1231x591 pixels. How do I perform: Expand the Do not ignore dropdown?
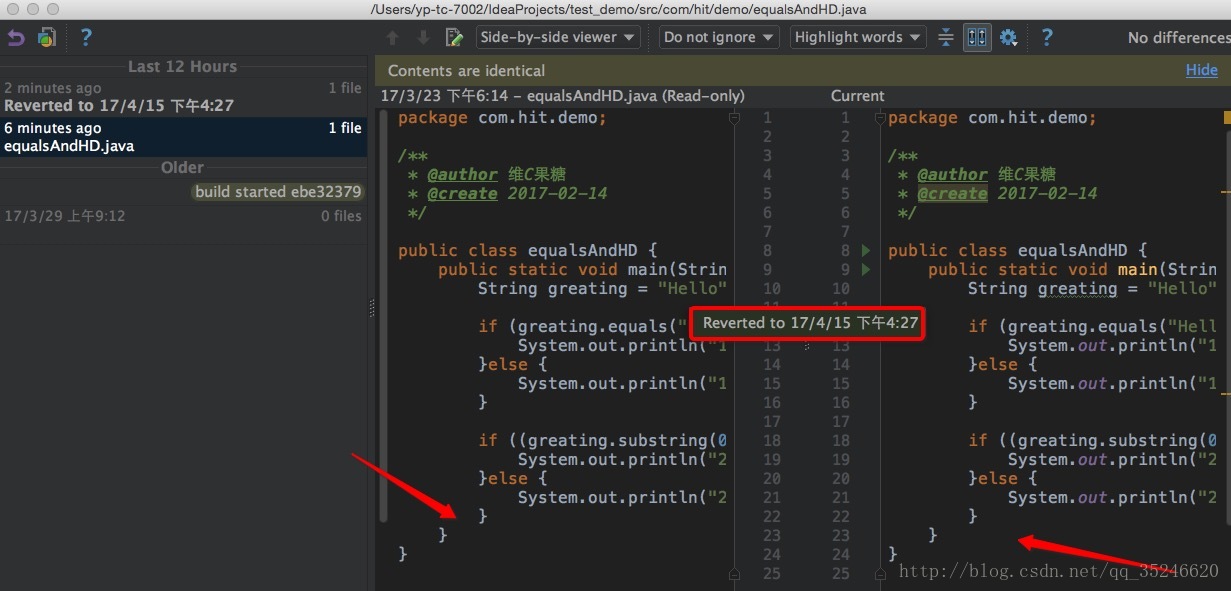(719, 38)
